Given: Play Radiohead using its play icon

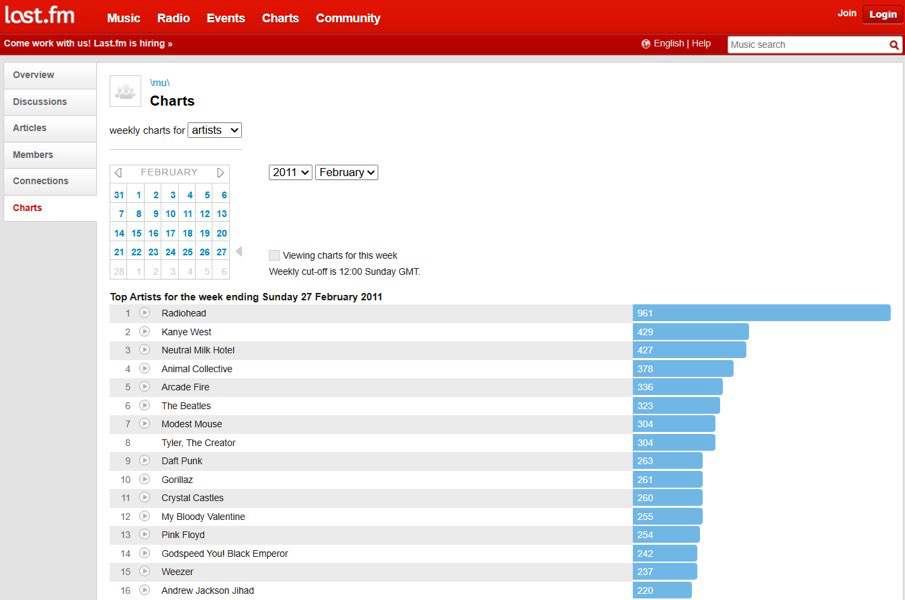Looking at the screenshot, I should pyautogui.click(x=144, y=313).
